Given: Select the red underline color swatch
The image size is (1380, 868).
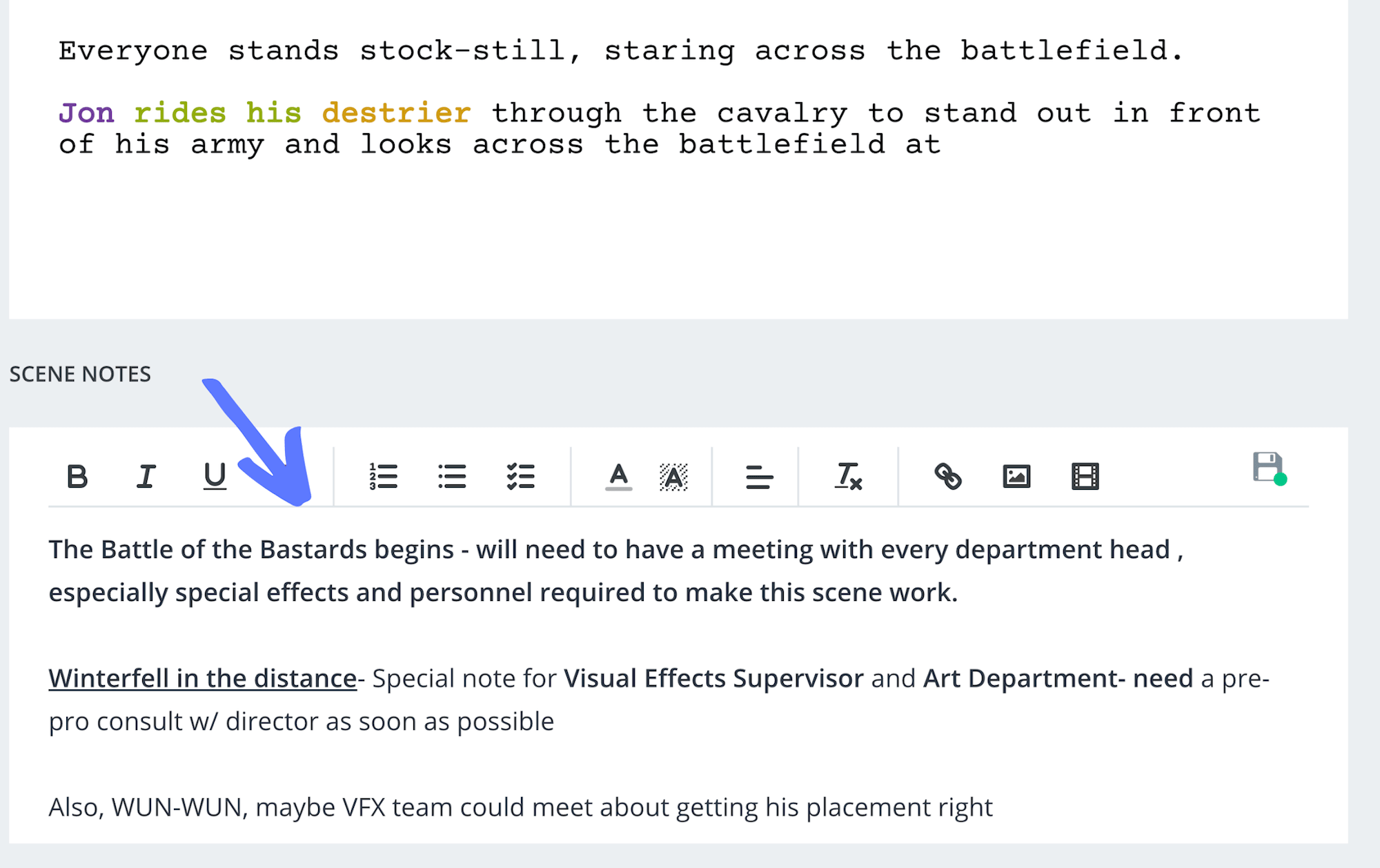Looking at the screenshot, I should click(x=620, y=489).
